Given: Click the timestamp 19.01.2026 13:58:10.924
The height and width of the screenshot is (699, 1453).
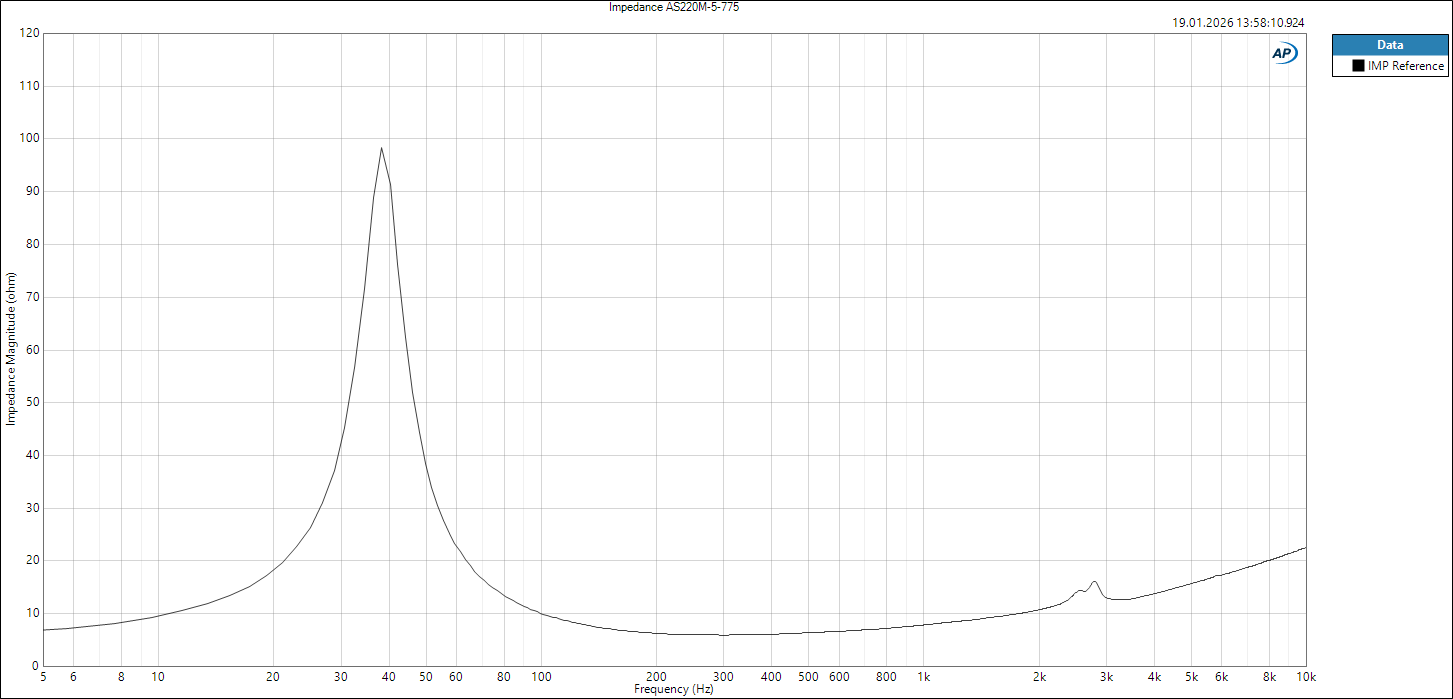Looking at the screenshot, I should click(x=1238, y=22).
